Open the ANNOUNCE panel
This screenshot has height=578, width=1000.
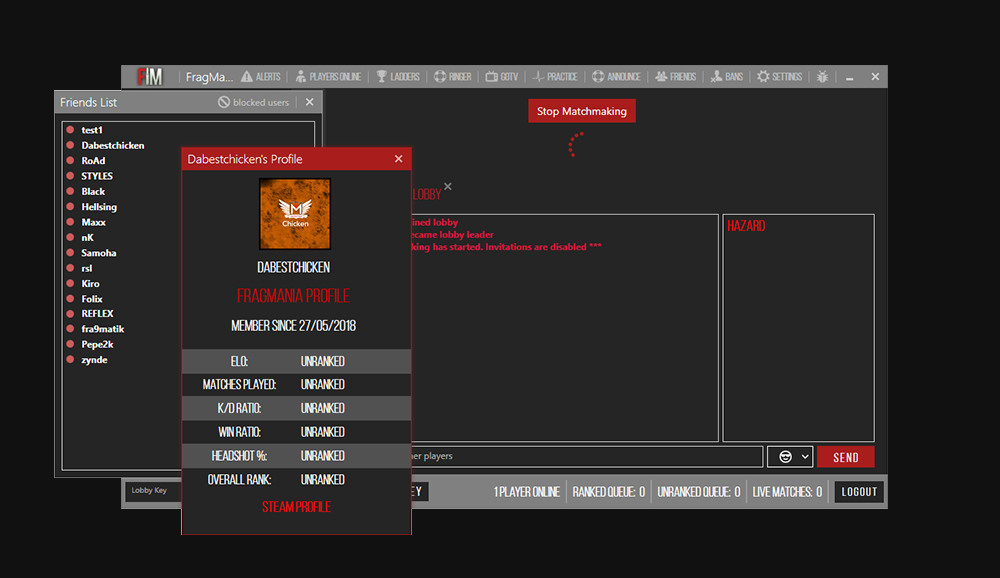coord(616,76)
